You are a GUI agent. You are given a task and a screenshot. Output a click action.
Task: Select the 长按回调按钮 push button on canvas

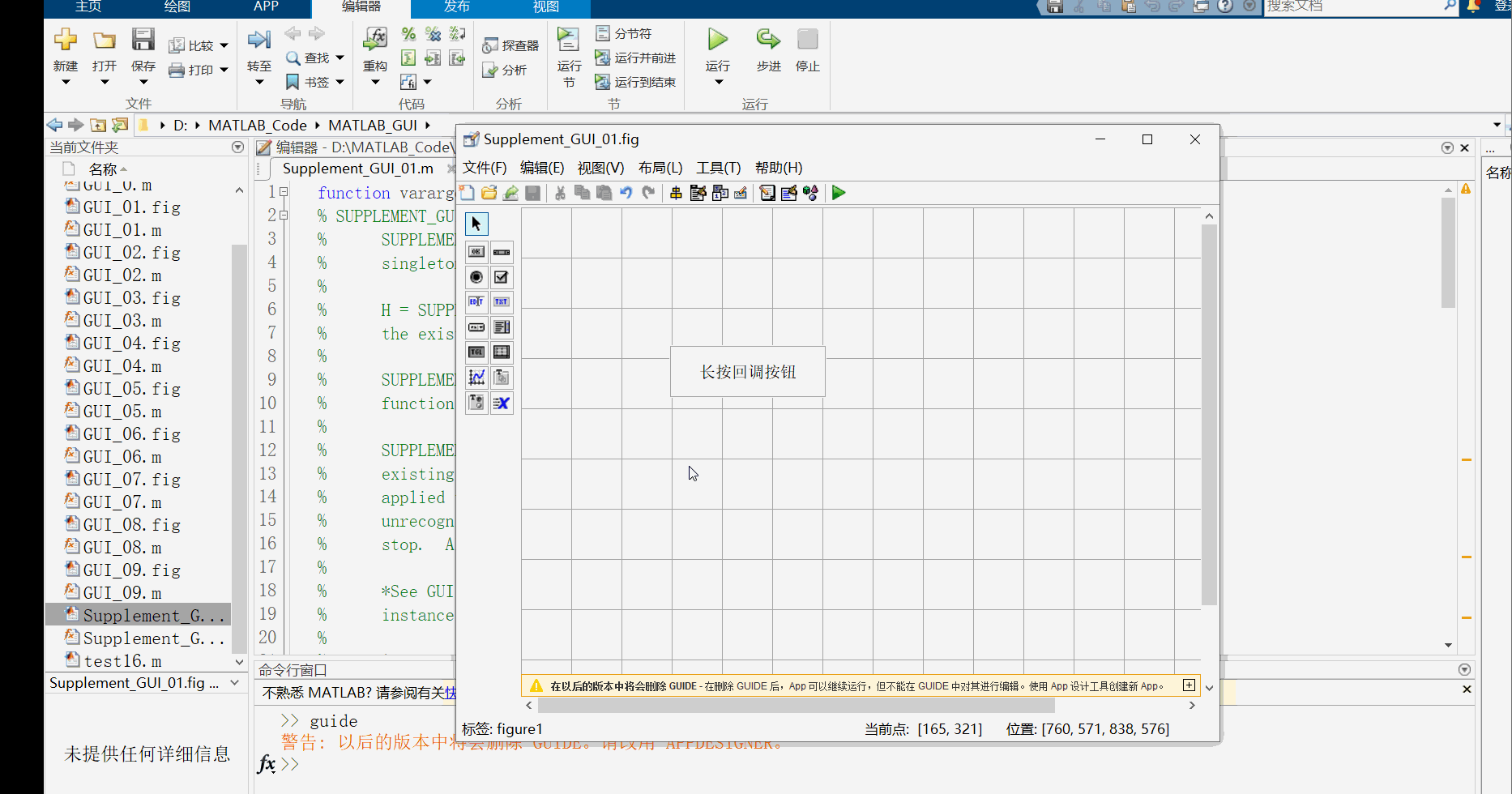[747, 371]
